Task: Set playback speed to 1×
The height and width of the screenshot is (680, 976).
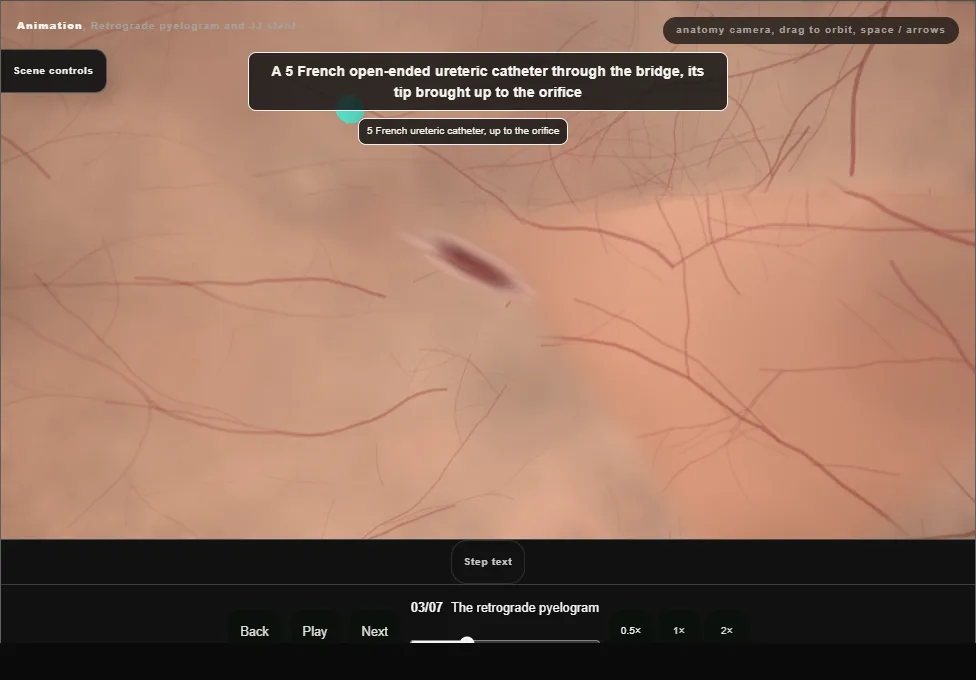Action: [678, 630]
